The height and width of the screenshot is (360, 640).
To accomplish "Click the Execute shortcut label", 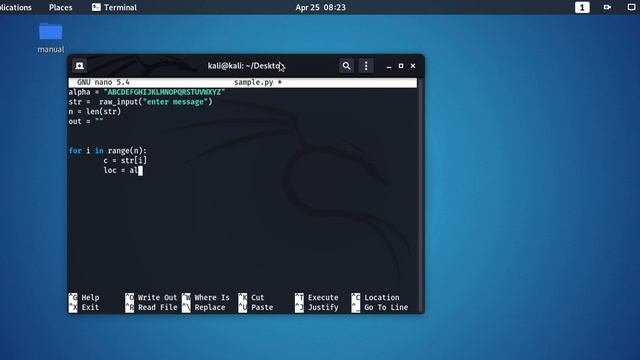I will 323,298.
